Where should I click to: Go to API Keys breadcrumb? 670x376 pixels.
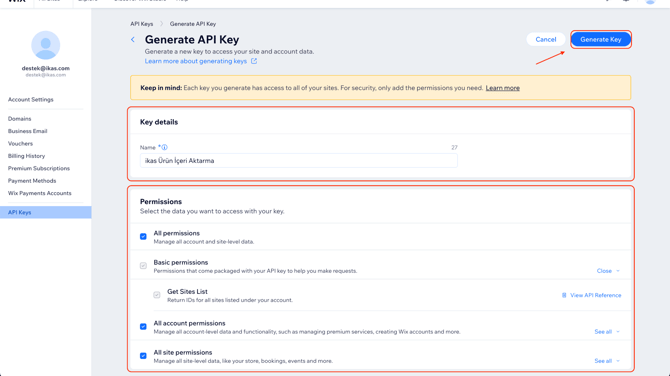pos(141,24)
